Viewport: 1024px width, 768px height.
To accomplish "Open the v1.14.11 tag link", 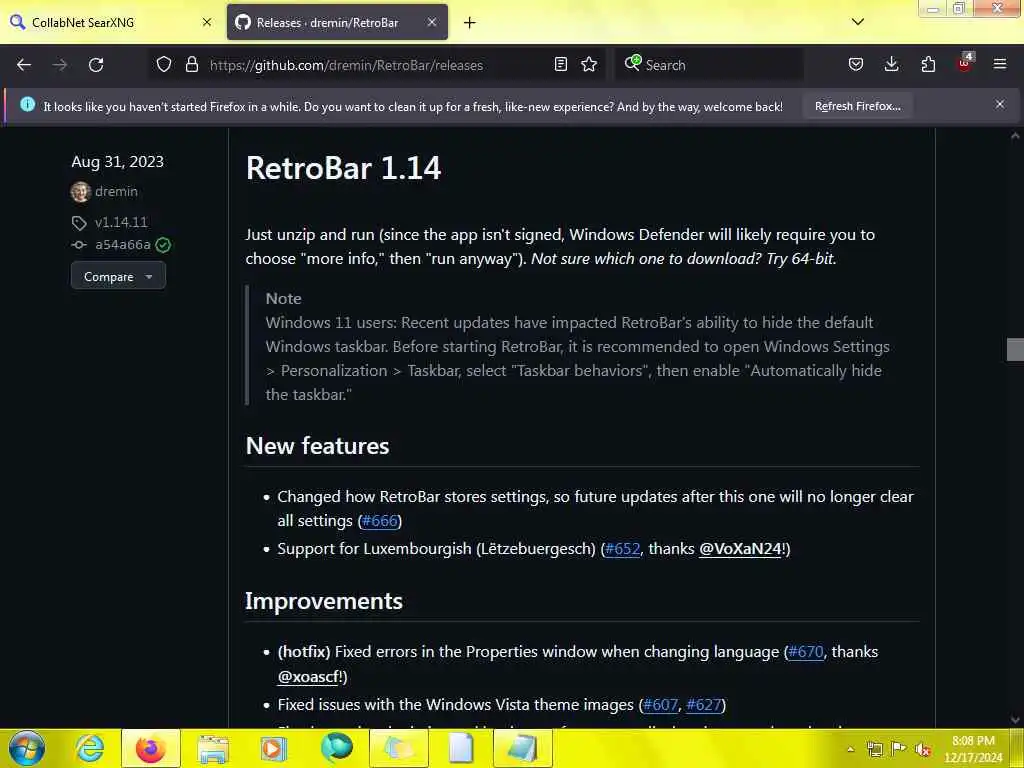I will coord(121,222).
